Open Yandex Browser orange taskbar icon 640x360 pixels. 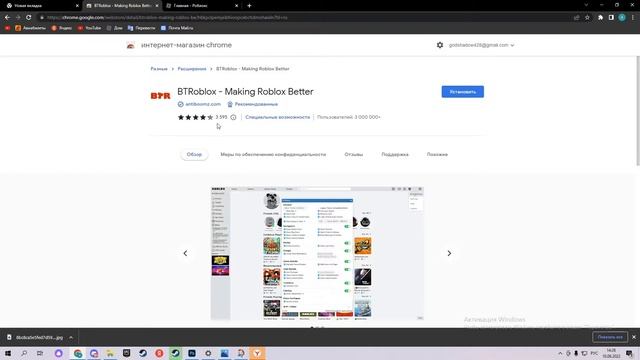pyautogui.click(x=257, y=353)
